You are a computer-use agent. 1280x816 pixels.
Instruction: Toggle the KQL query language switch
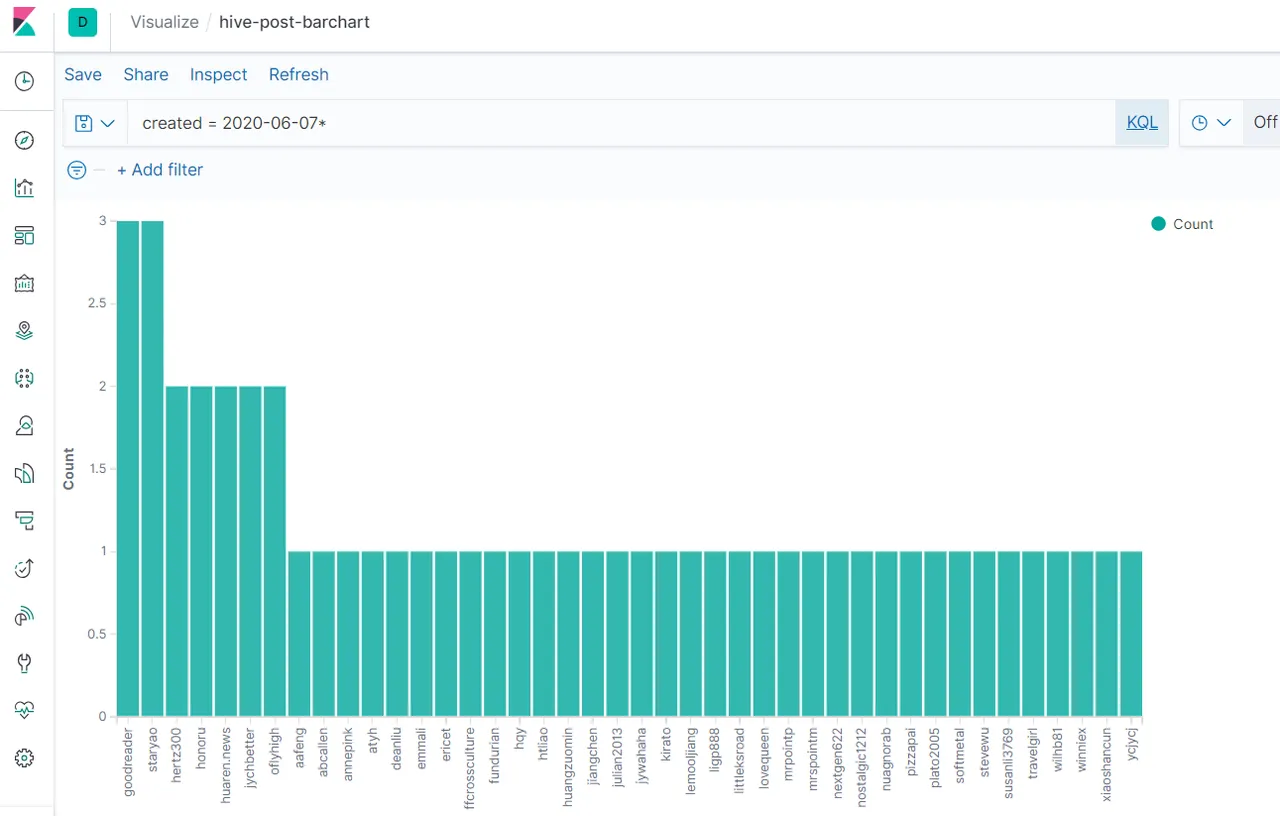pyautogui.click(x=1142, y=122)
